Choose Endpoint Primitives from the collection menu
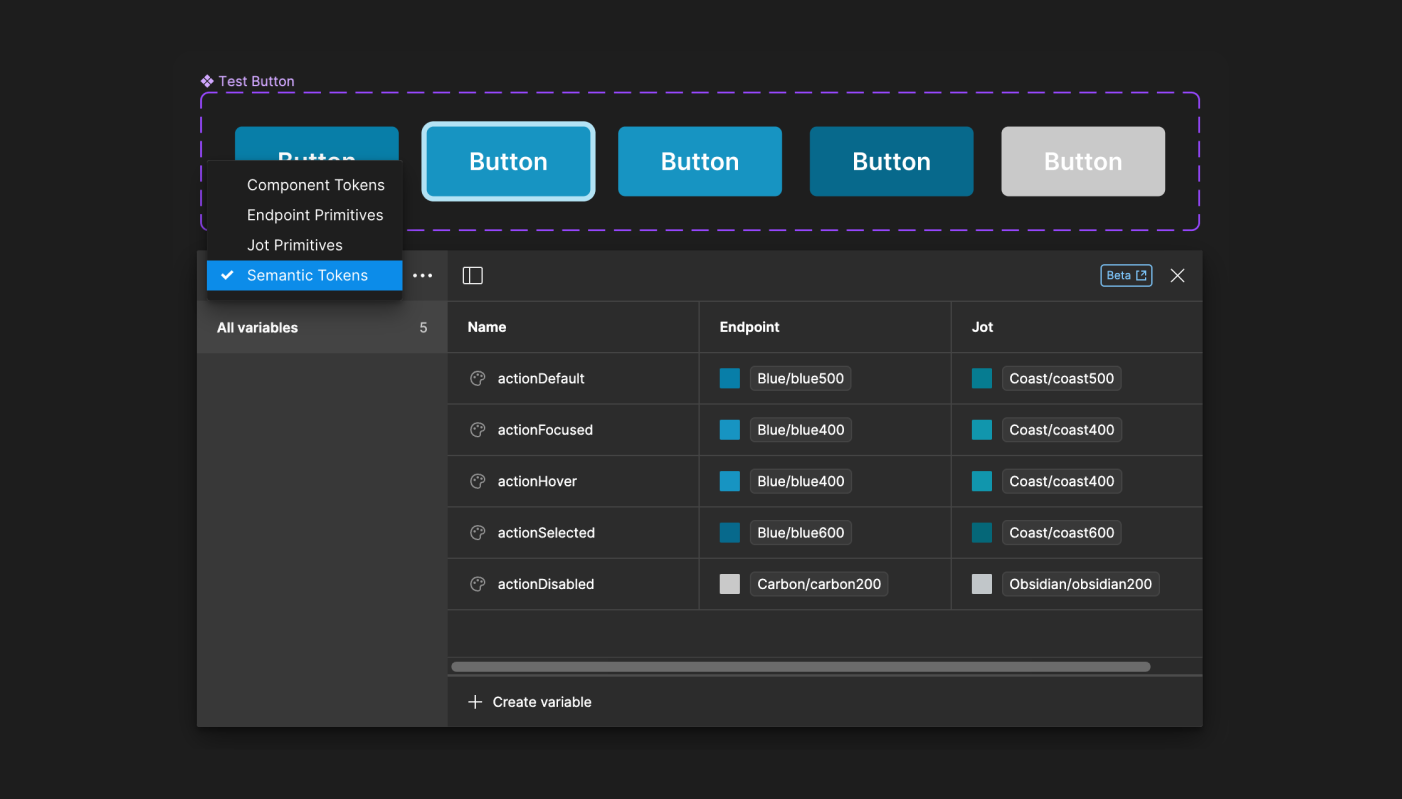The image size is (1402, 799). (305, 215)
